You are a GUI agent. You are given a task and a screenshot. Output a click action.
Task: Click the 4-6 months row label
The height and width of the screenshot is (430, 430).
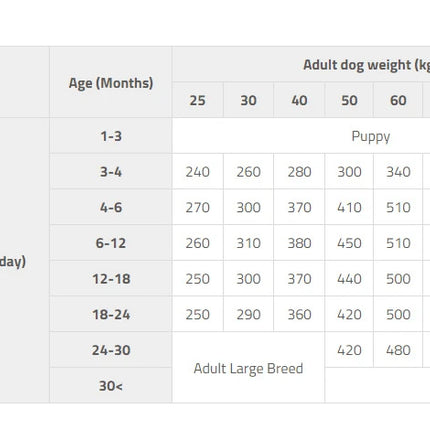pyautogui.click(x=111, y=207)
